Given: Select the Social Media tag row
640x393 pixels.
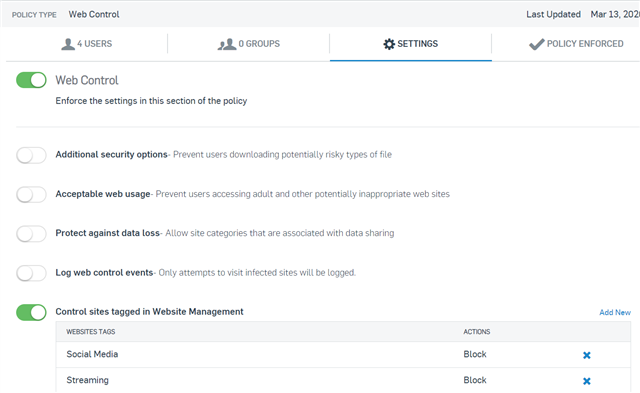Looking at the screenshot, I should 343,355.
